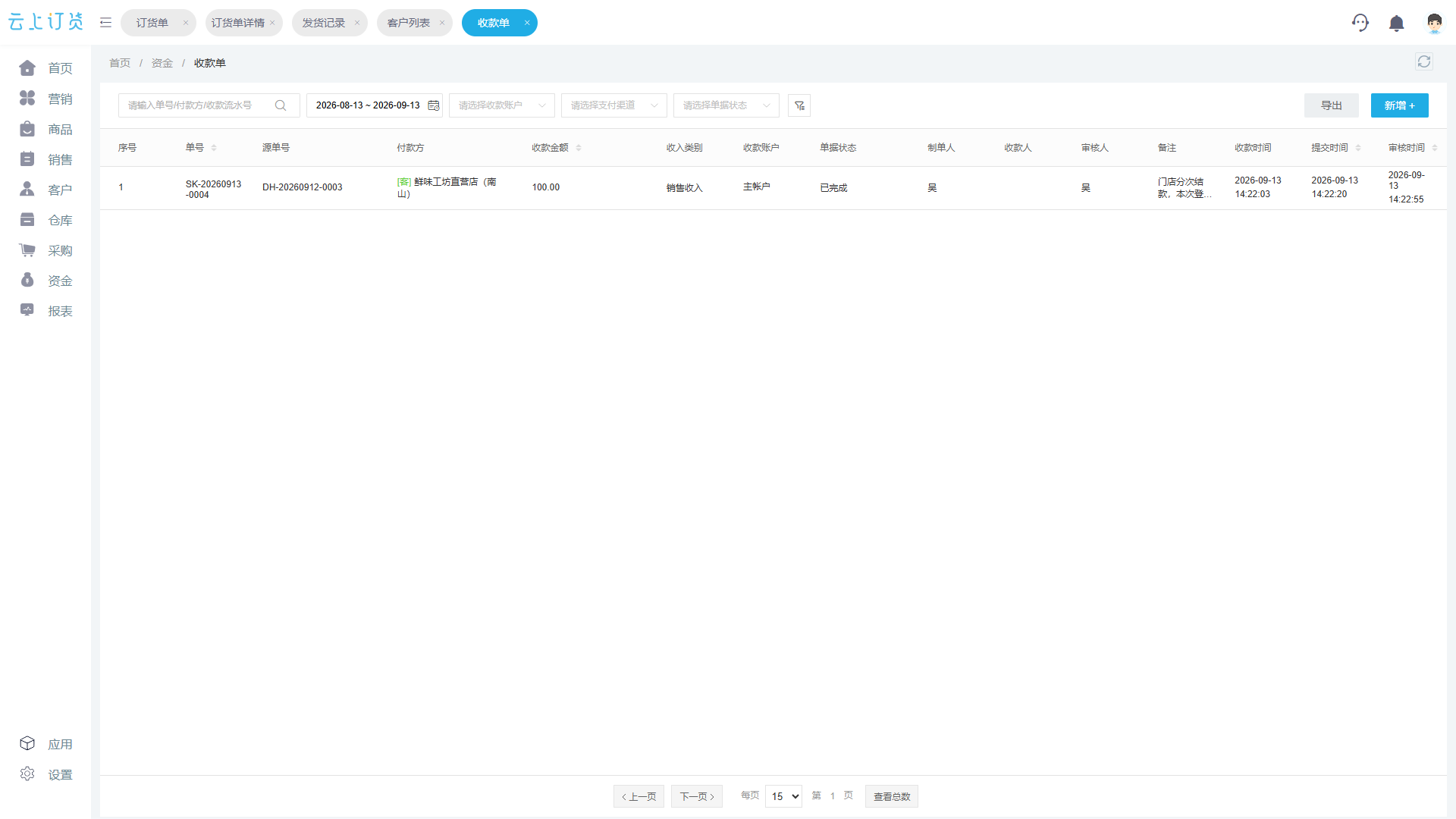Screen dimensions: 1456x819
Task: Expand the 请选择收款账户 dropdown
Action: point(502,105)
